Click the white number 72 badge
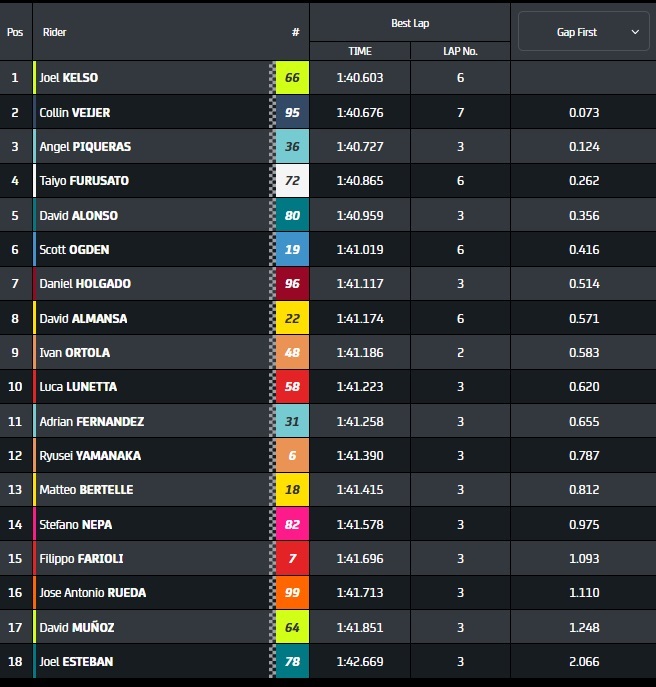 [292, 181]
